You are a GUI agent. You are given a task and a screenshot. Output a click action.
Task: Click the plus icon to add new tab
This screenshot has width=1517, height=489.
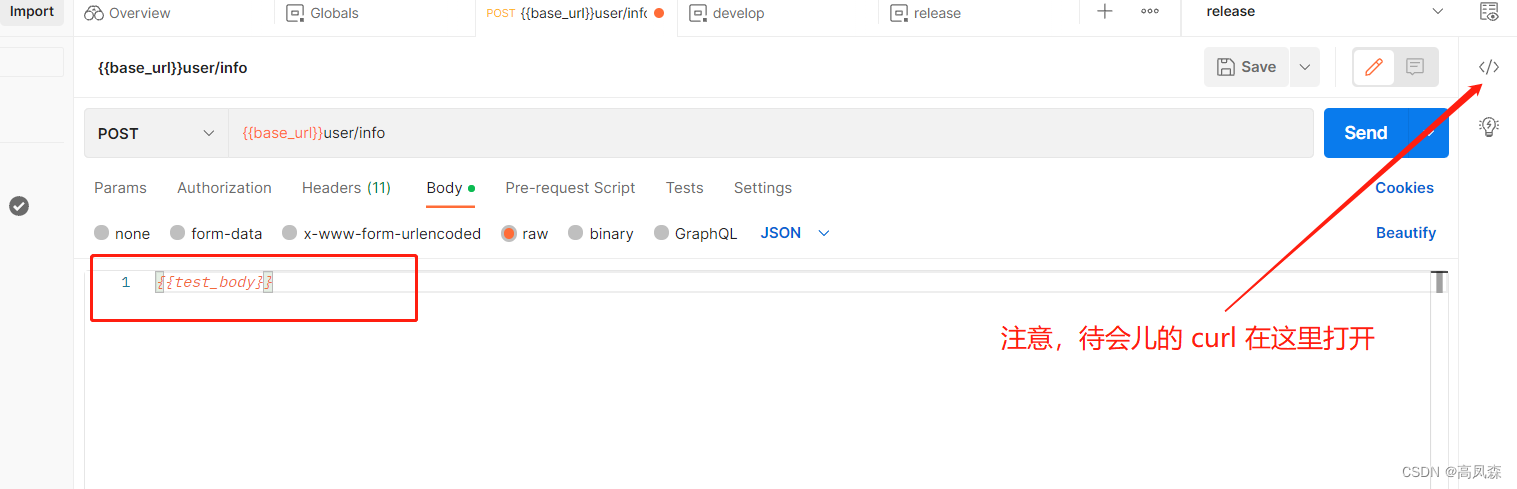tap(1105, 12)
